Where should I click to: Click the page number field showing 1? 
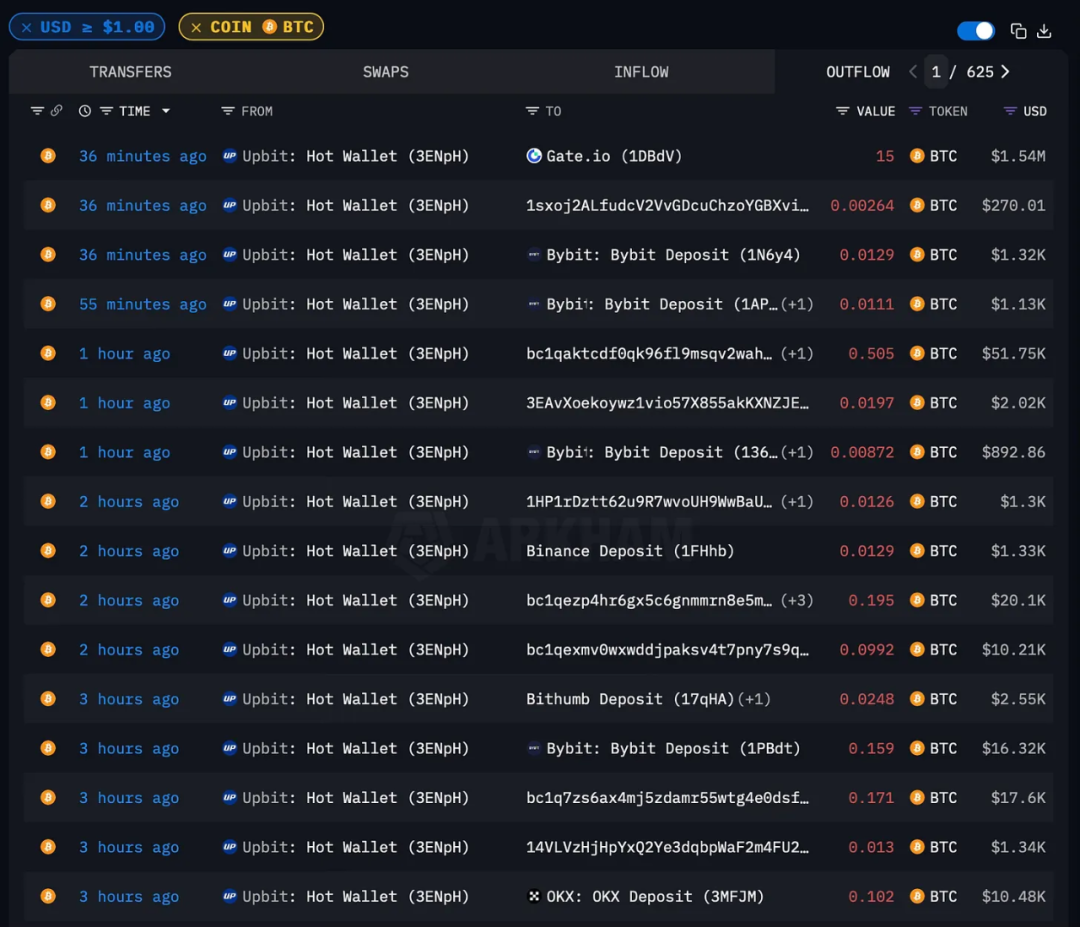[936, 71]
